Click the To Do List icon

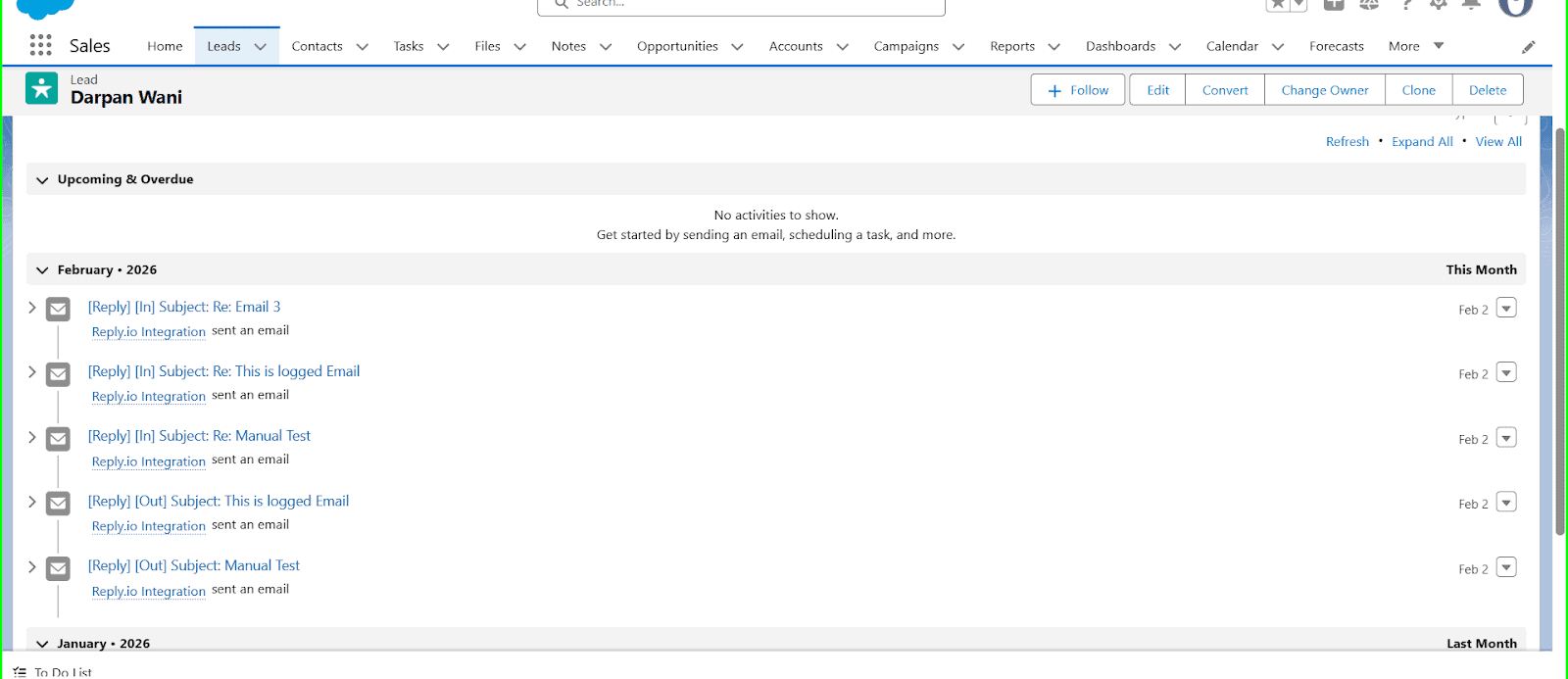coord(20,672)
